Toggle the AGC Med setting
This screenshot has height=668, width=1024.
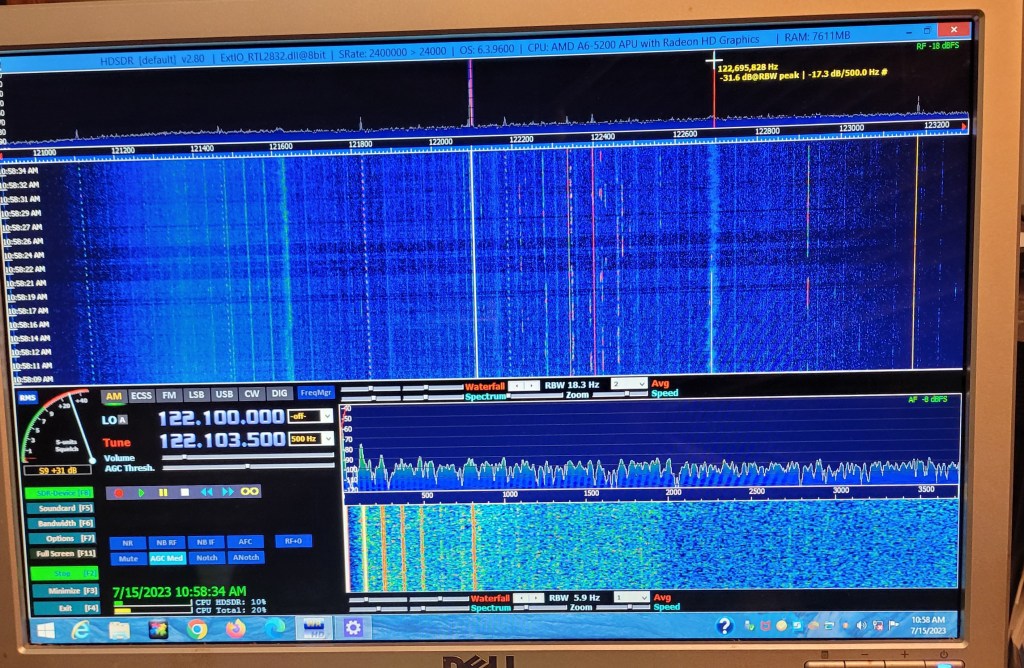[167, 559]
